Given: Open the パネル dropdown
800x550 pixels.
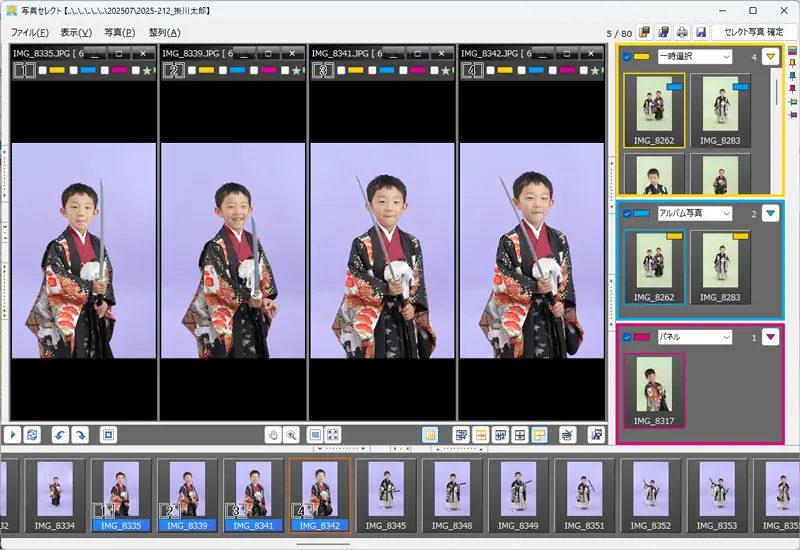Looking at the screenshot, I should point(695,337).
